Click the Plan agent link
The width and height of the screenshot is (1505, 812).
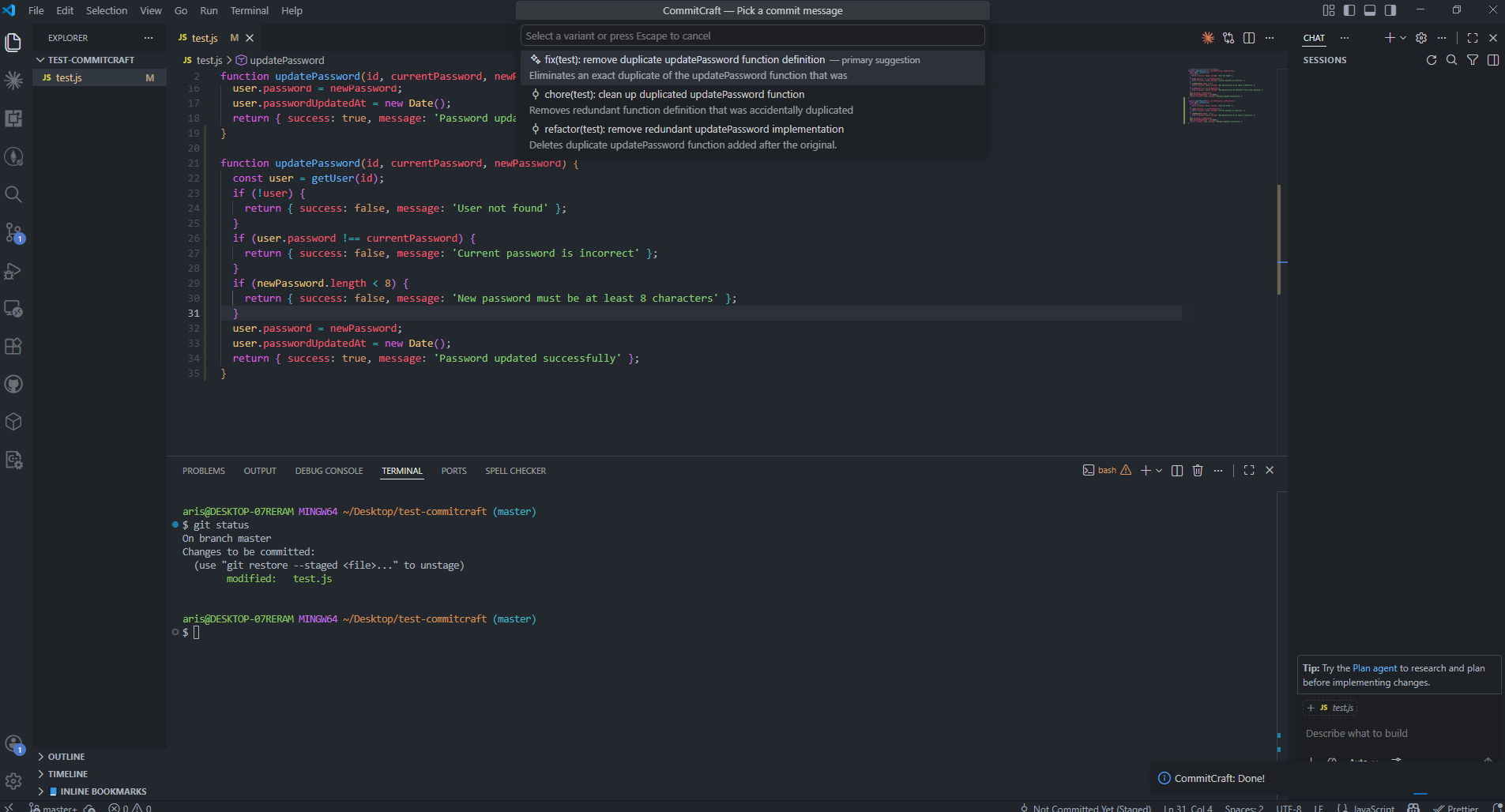pos(1375,668)
